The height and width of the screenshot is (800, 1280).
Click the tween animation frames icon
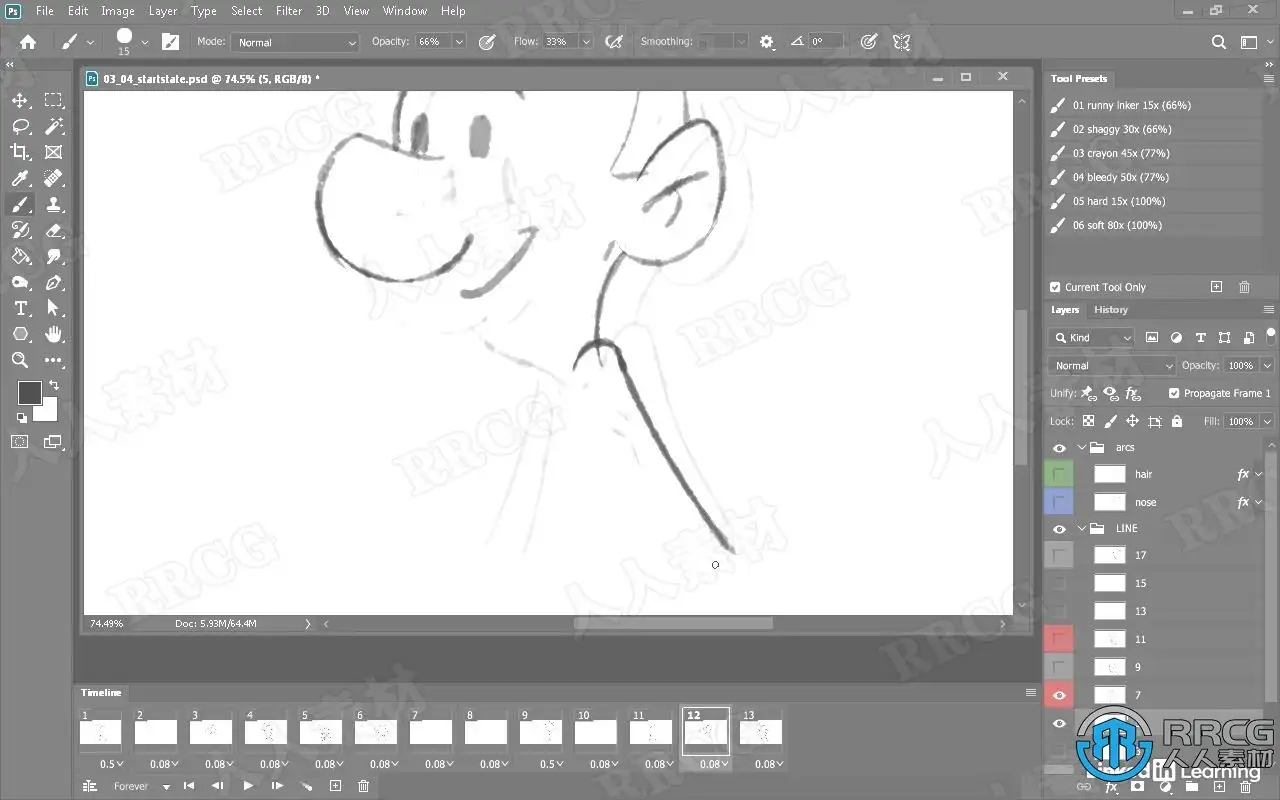307,786
